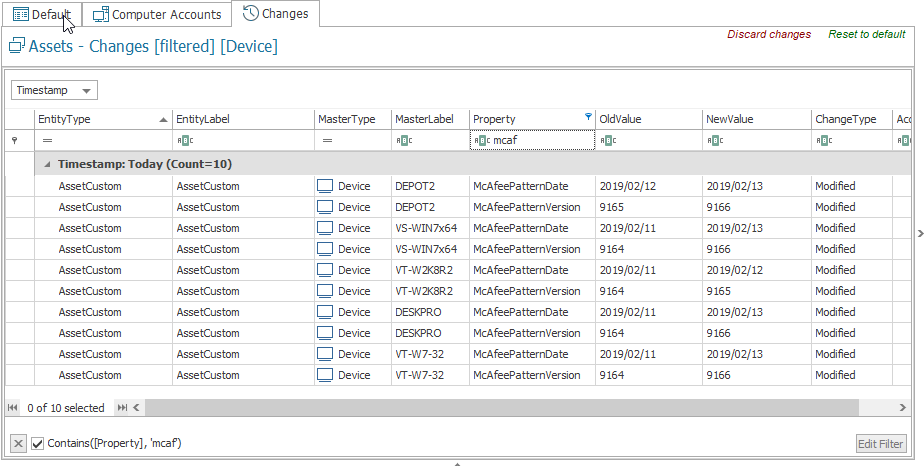Open the Edit Filter dialog
Screen dimensions: 924x466
tap(880, 444)
